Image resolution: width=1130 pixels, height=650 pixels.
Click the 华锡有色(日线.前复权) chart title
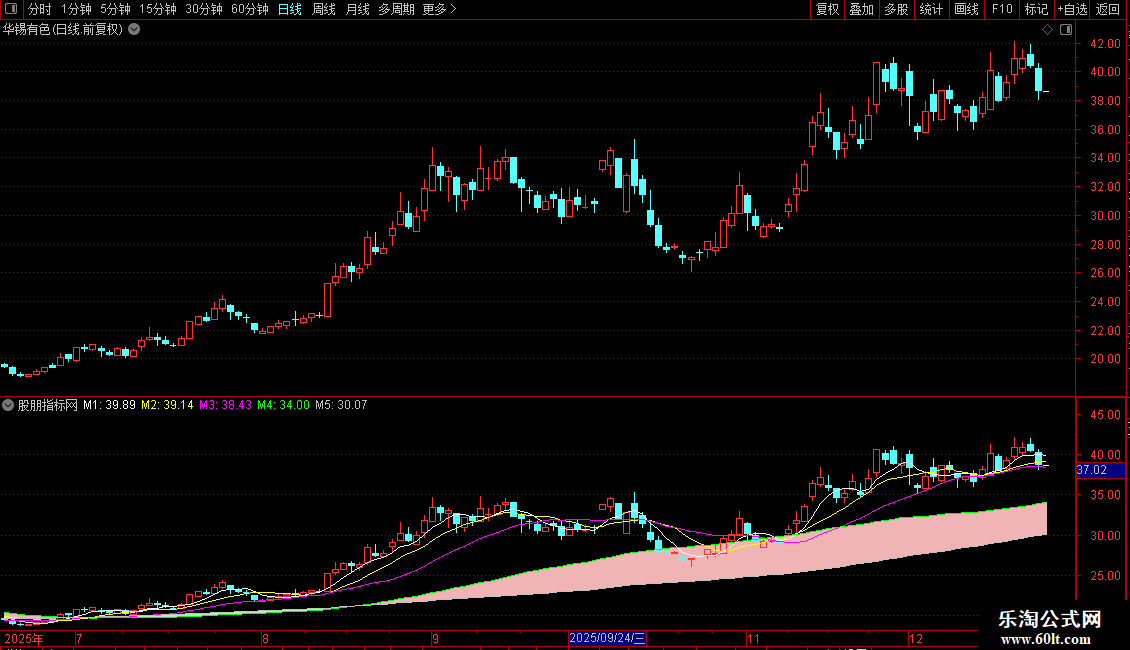pyautogui.click(x=63, y=30)
